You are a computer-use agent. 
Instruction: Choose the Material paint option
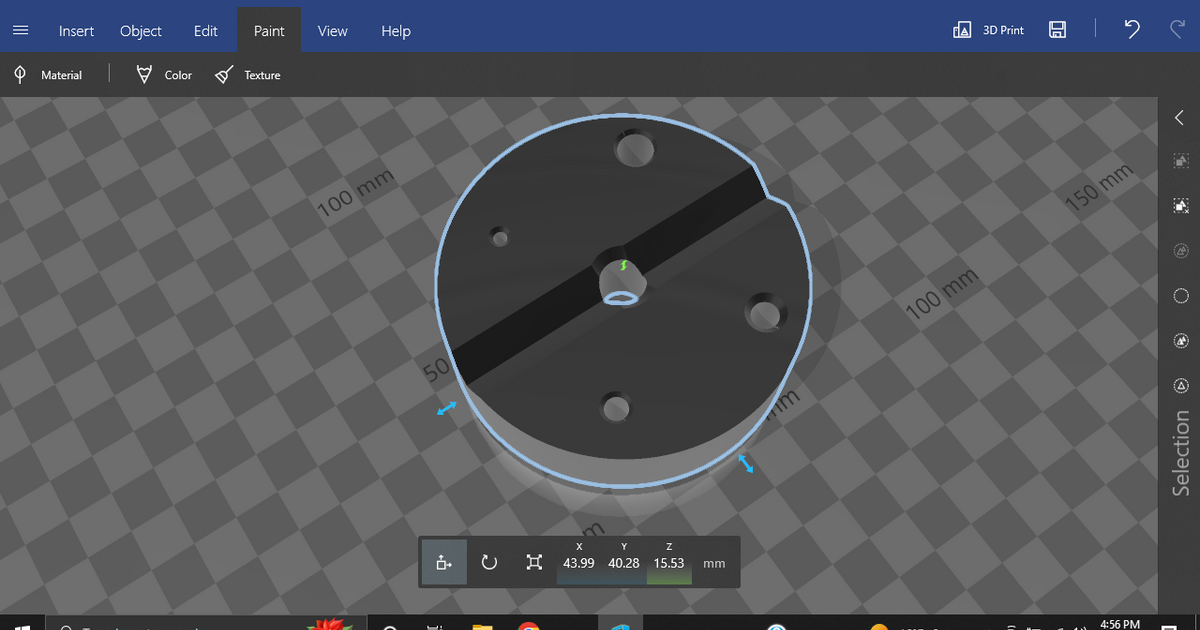pyautogui.click(x=48, y=75)
